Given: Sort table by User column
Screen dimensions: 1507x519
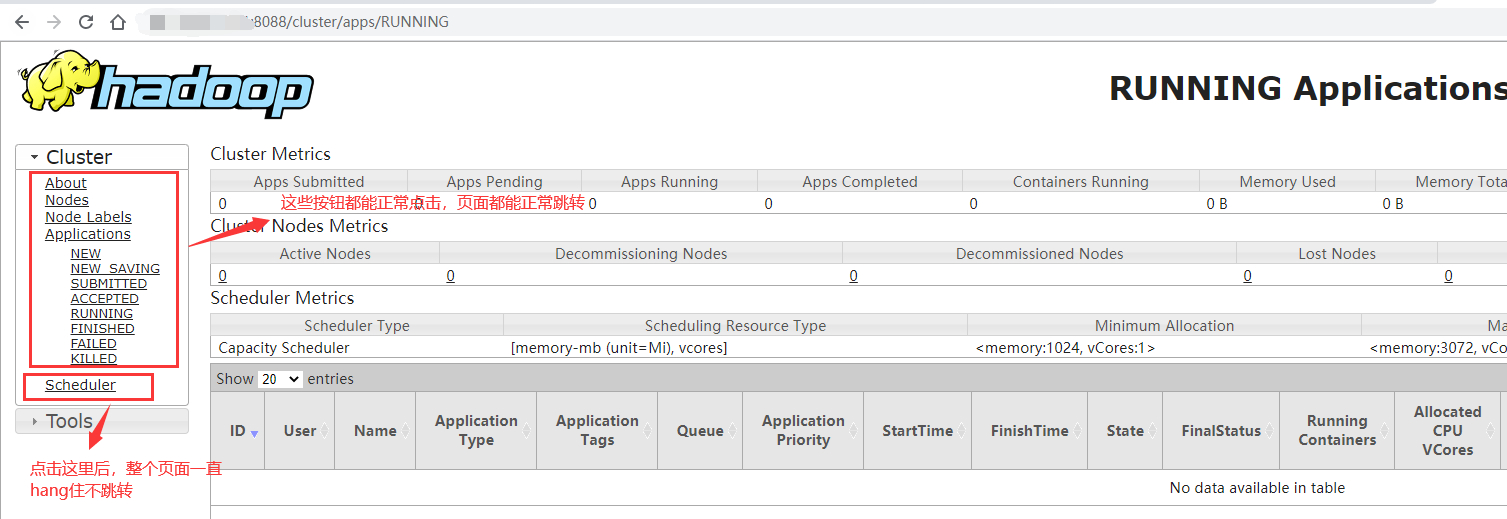Looking at the screenshot, I should click(x=302, y=431).
